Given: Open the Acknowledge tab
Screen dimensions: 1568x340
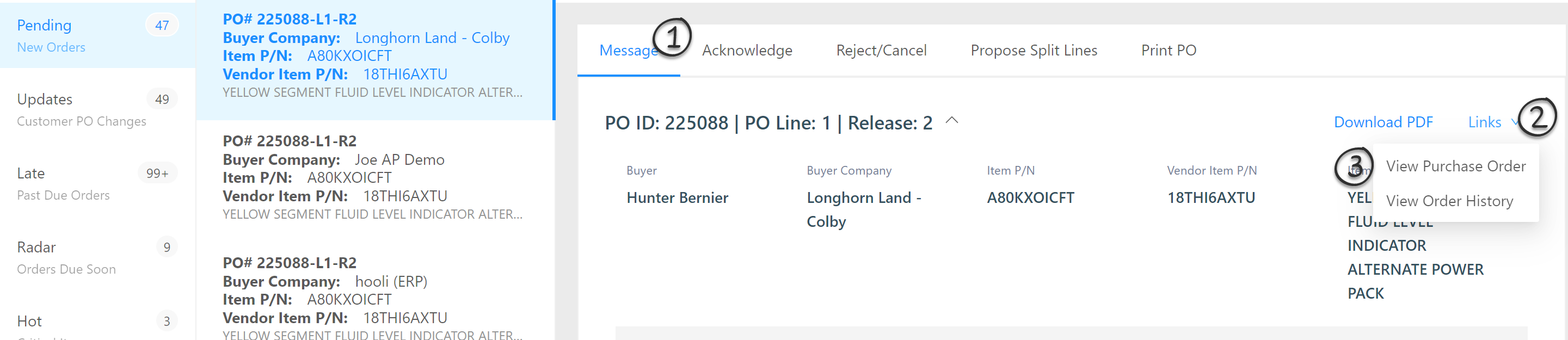Looking at the screenshot, I should click(747, 51).
